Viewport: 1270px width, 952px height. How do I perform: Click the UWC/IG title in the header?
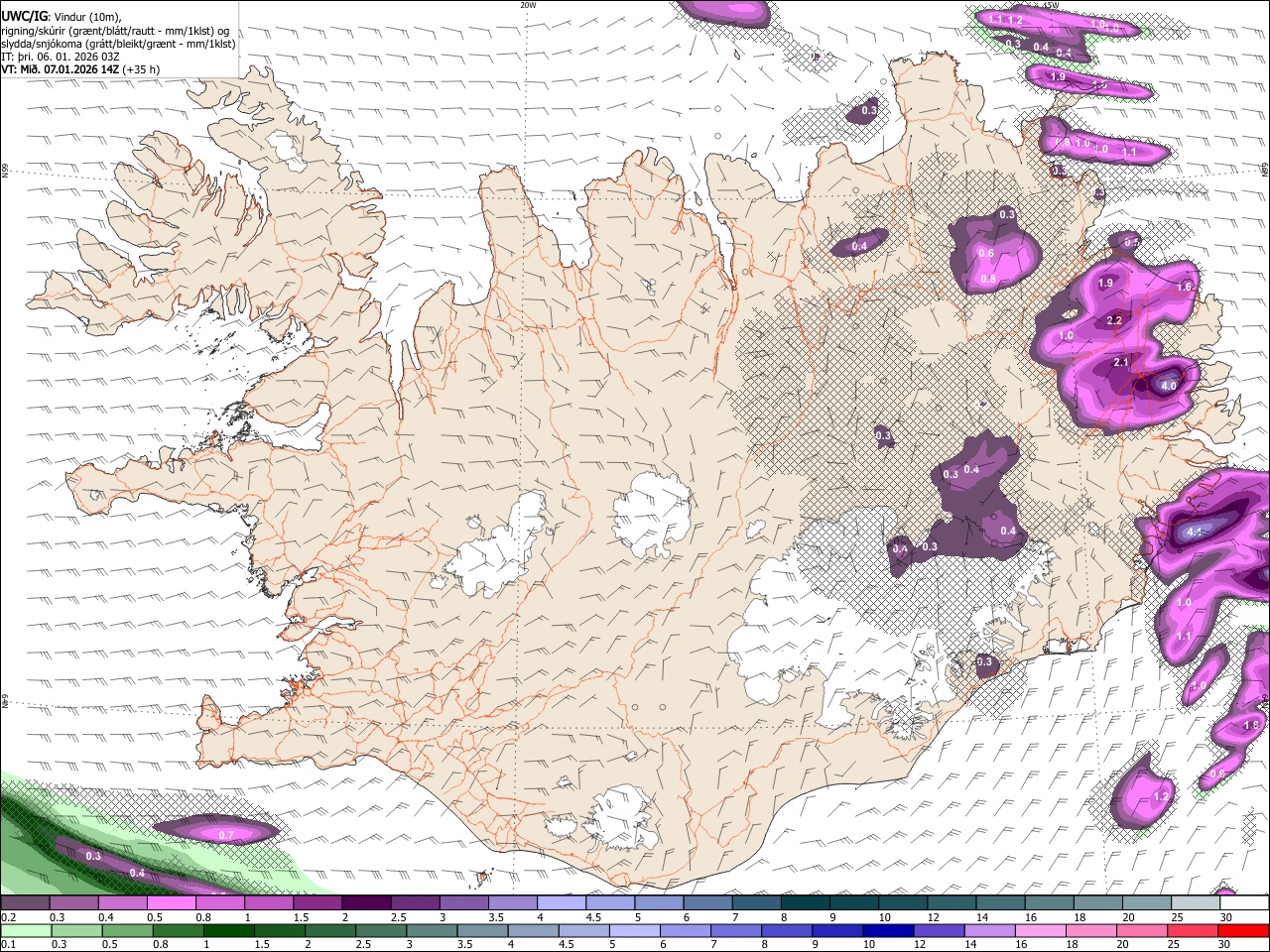click(x=24, y=16)
